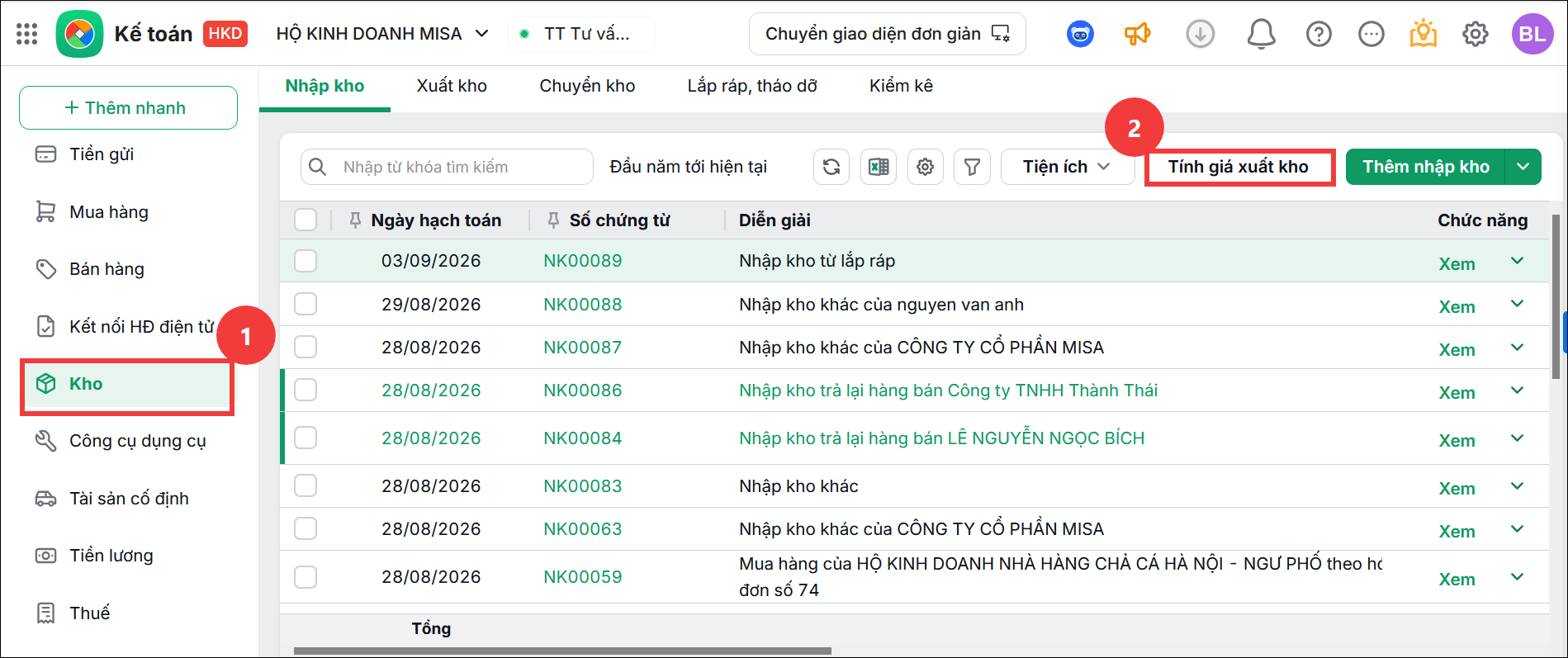
Task: Switch to the Xuất kho tab
Action: click(x=452, y=86)
